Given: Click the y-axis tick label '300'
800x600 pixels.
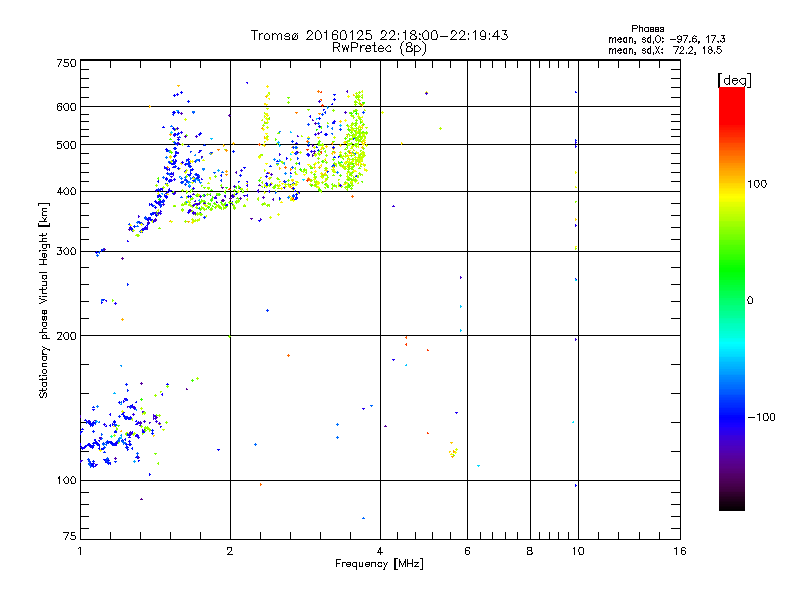Looking at the screenshot, I should 66,252.
